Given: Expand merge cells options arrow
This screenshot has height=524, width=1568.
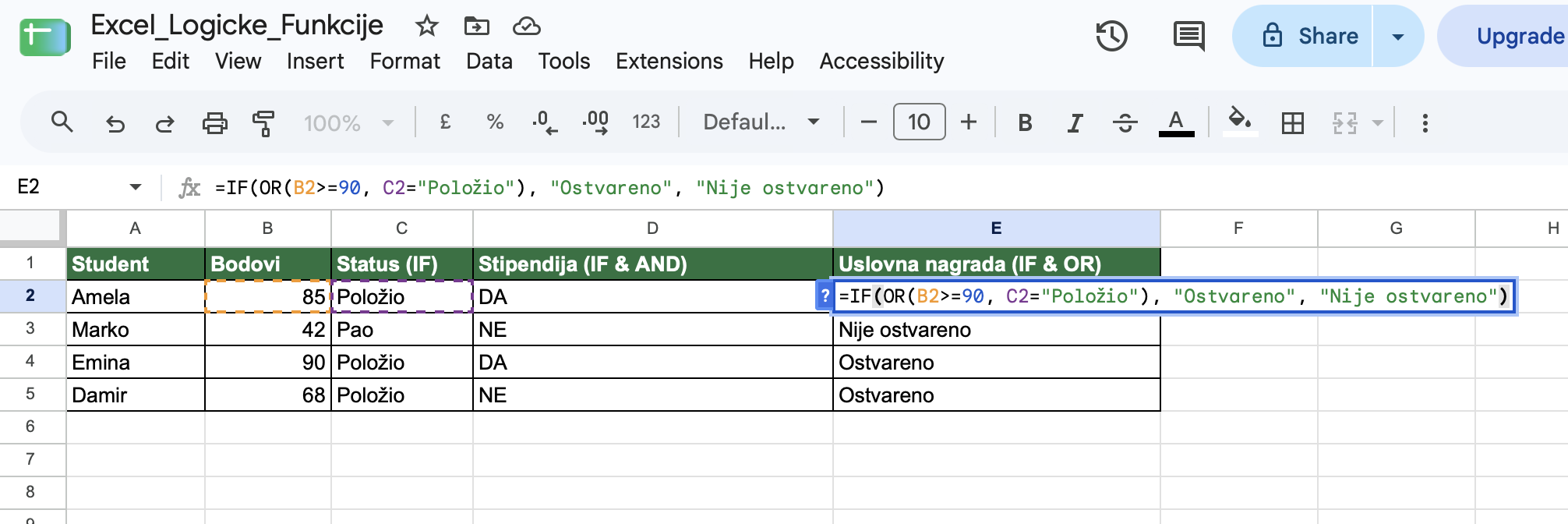Looking at the screenshot, I should click(1378, 122).
